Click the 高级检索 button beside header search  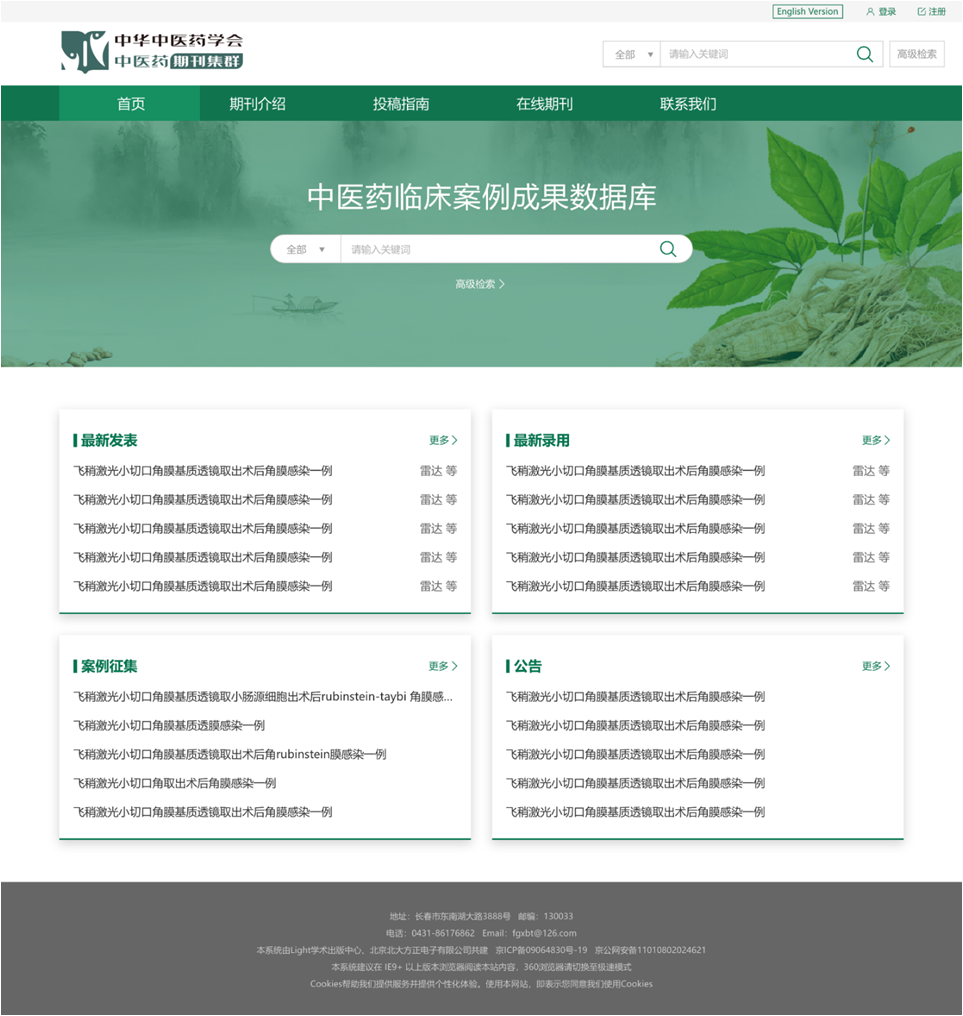[916, 54]
